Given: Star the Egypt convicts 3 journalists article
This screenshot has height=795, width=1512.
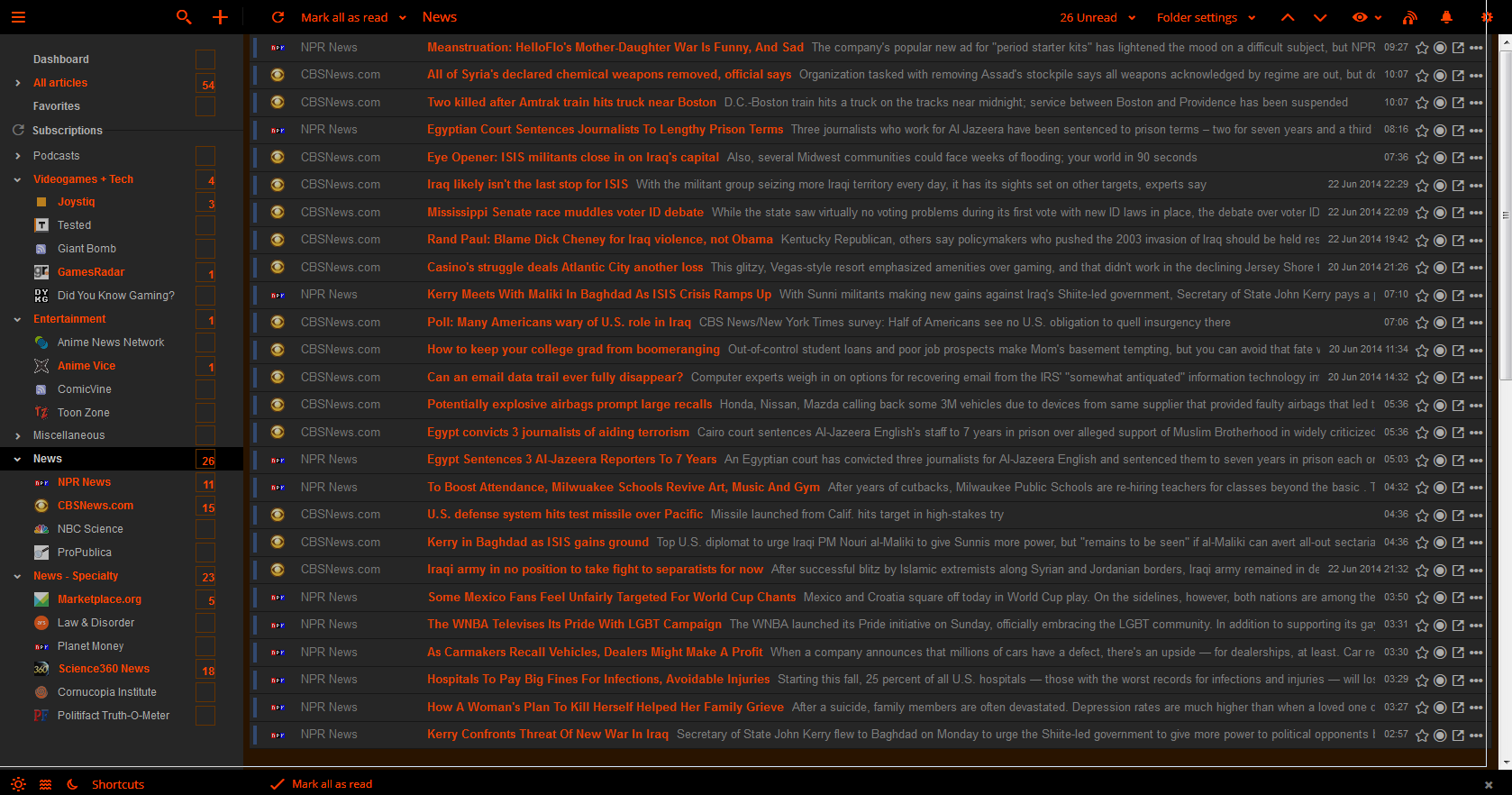Looking at the screenshot, I should [1422, 433].
